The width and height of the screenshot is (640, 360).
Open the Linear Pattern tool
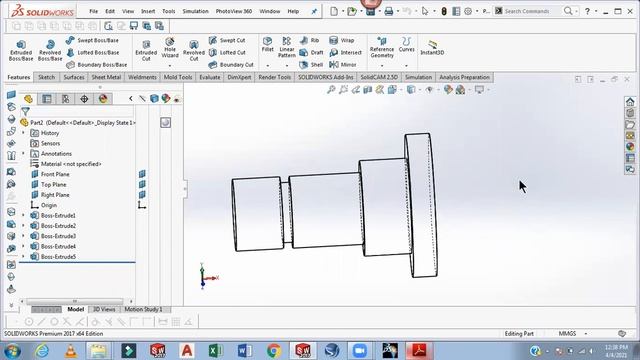pos(287,47)
